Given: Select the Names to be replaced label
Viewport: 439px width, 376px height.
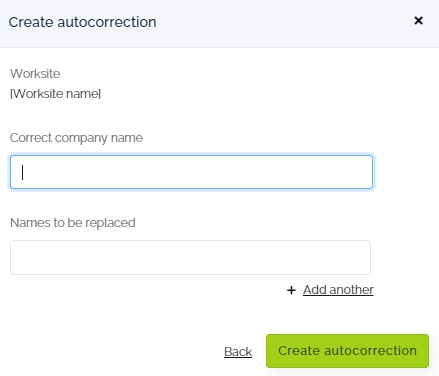Looking at the screenshot, I should (x=73, y=223).
